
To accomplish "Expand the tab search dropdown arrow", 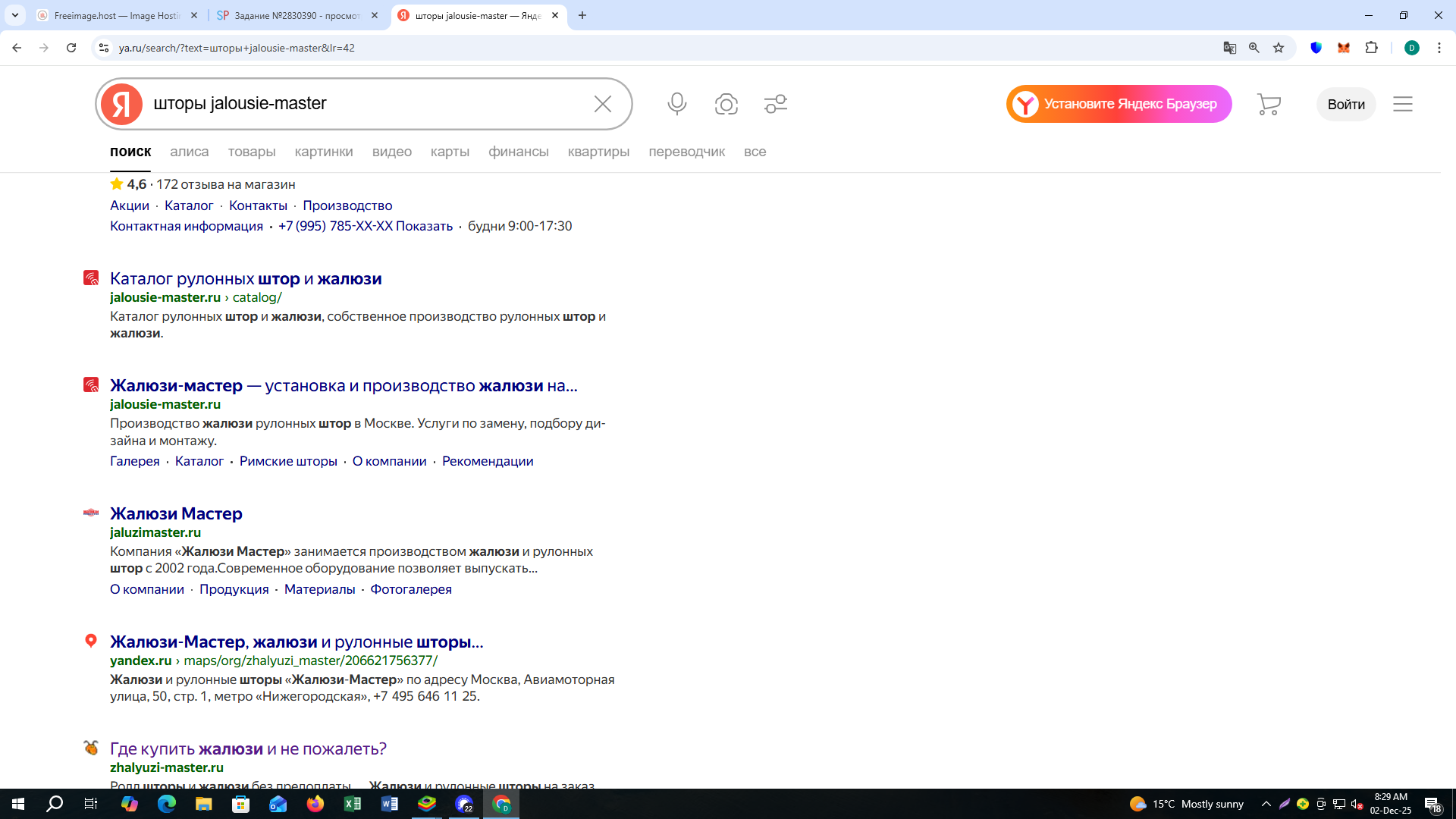I will coord(14,15).
